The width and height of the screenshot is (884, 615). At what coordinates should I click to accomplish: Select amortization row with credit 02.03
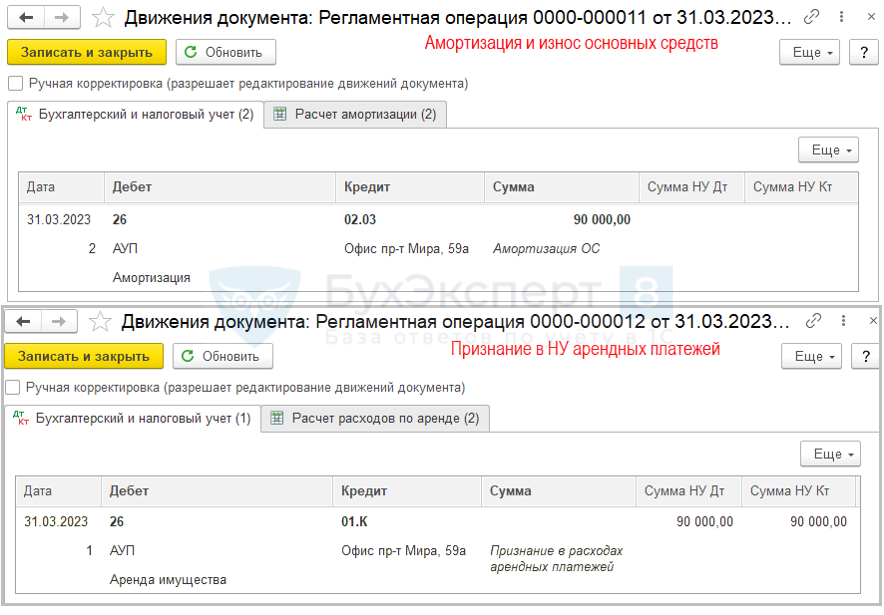[x=360, y=220]
